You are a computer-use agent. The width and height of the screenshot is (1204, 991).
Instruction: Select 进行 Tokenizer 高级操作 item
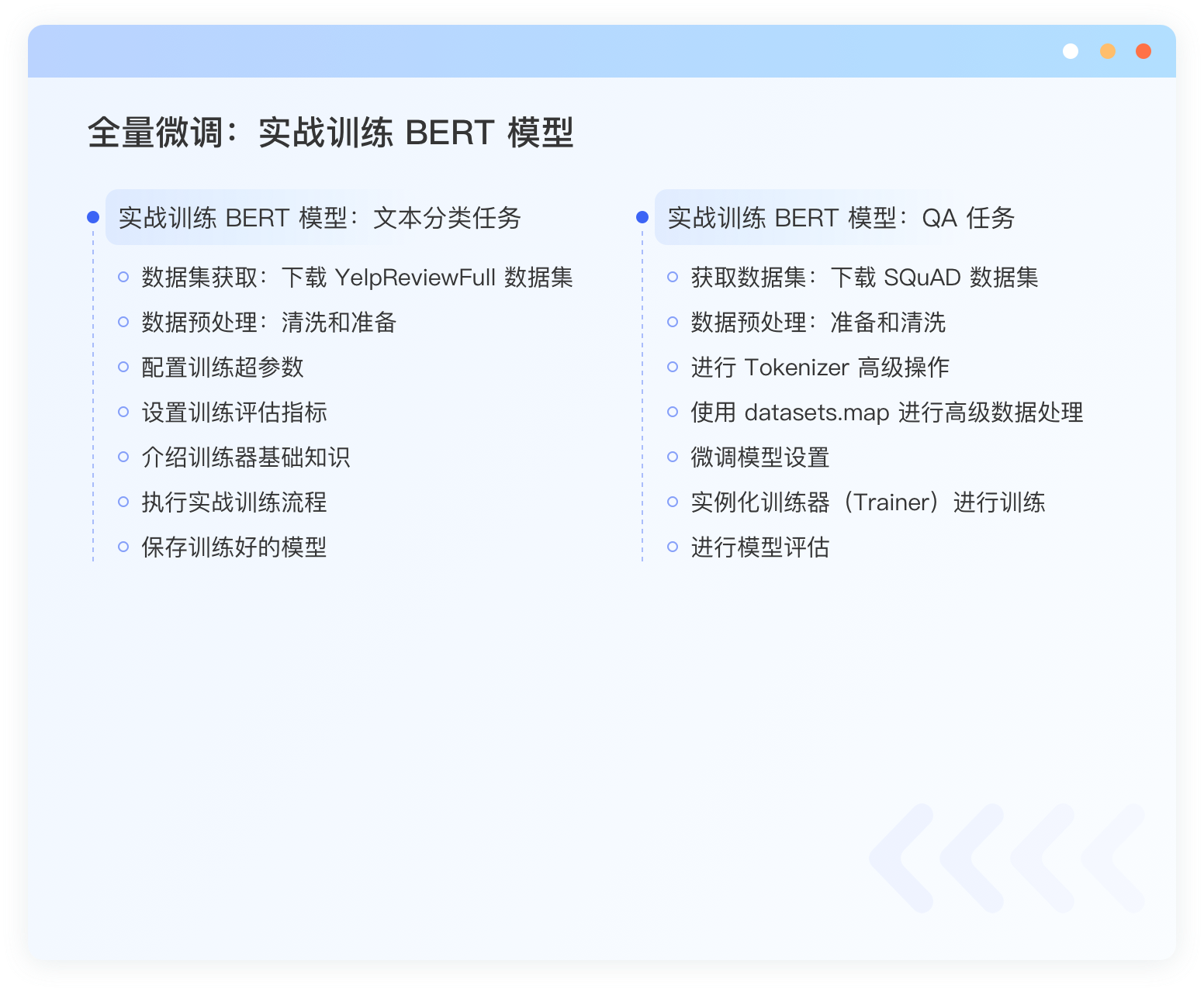click(820, 368)
